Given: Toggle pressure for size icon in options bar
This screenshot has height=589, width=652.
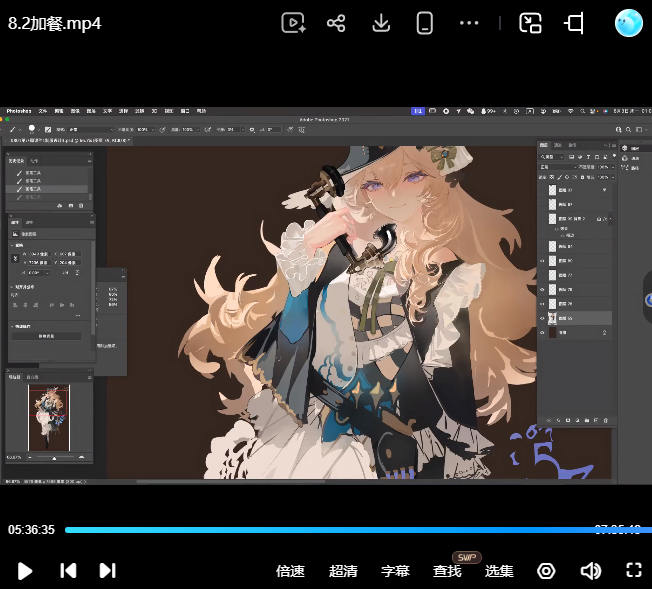Looking at the screenshot, I should pos(290,130).
